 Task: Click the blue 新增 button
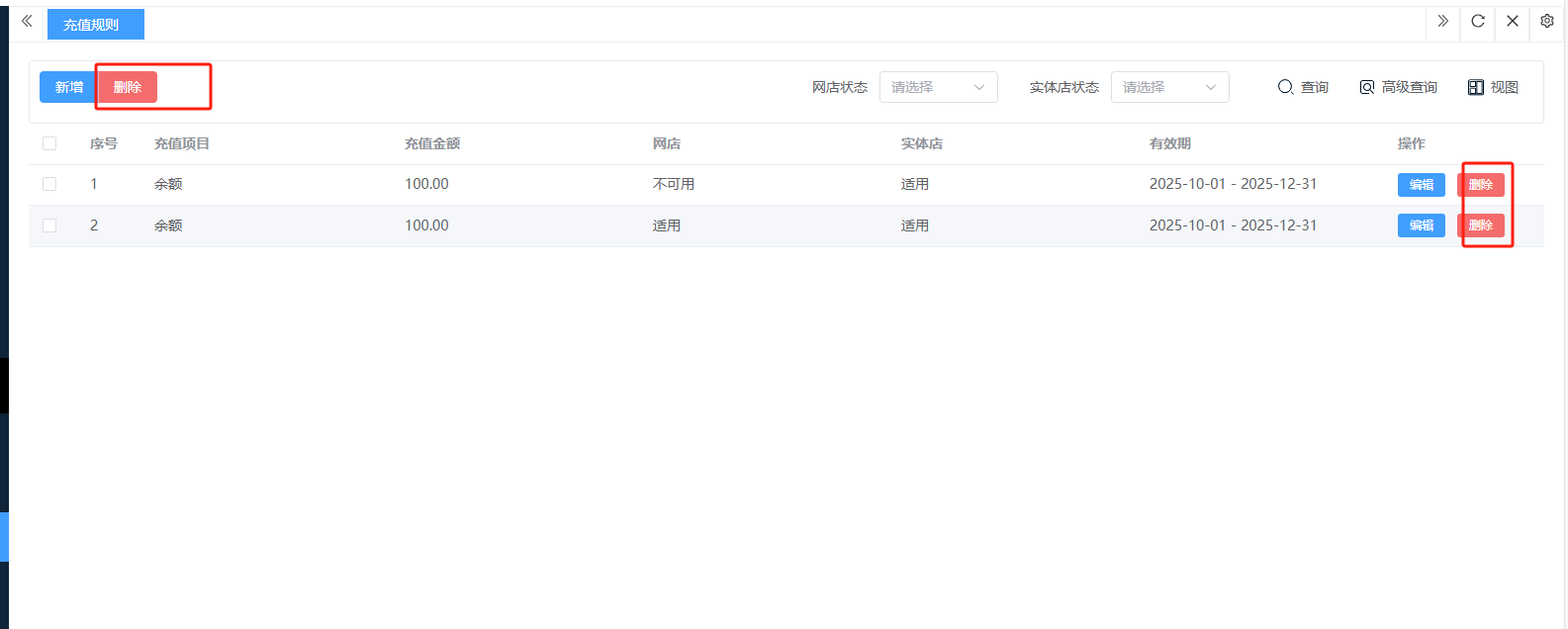tap(68, 87)
